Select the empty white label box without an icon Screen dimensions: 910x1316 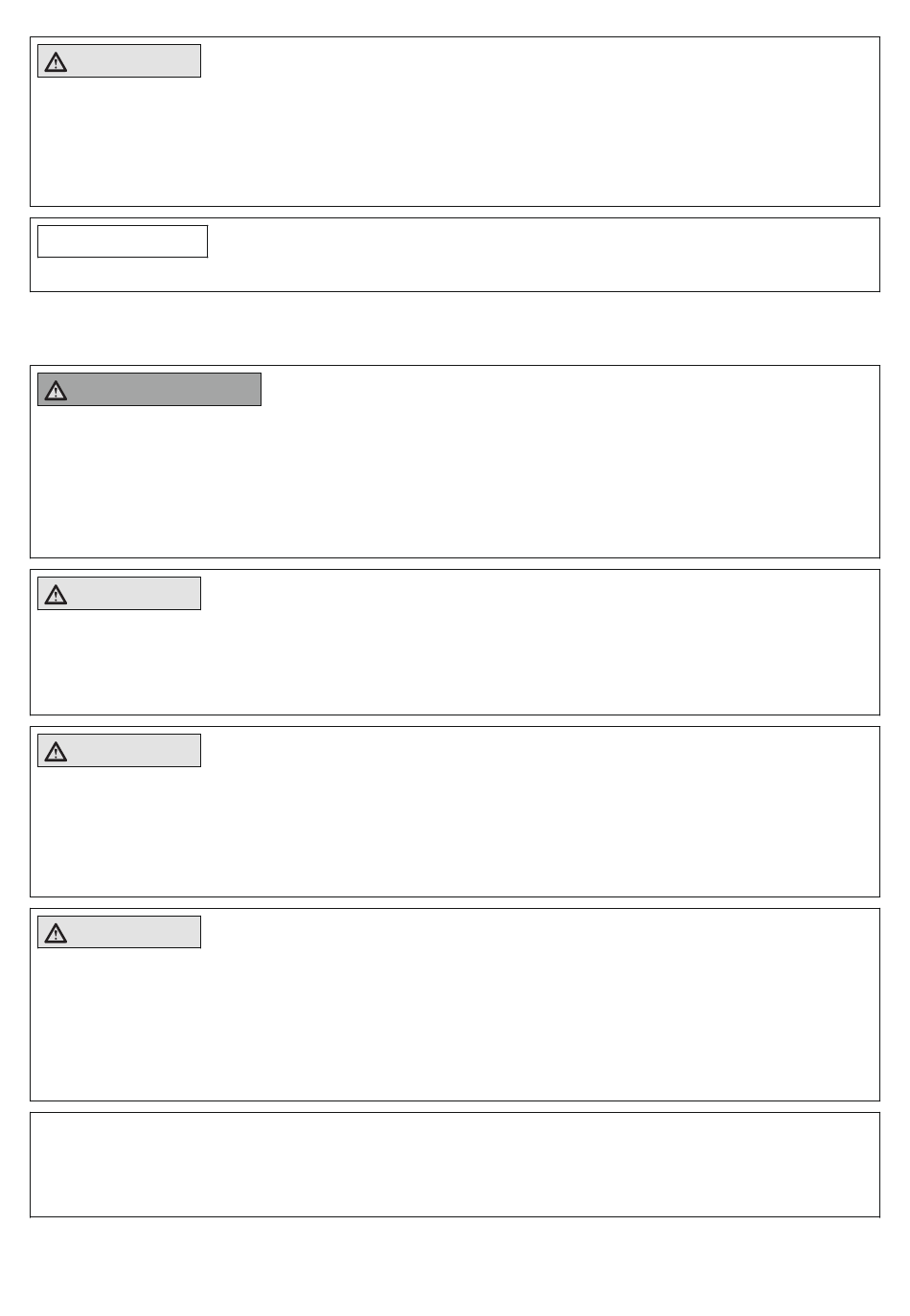123,241
